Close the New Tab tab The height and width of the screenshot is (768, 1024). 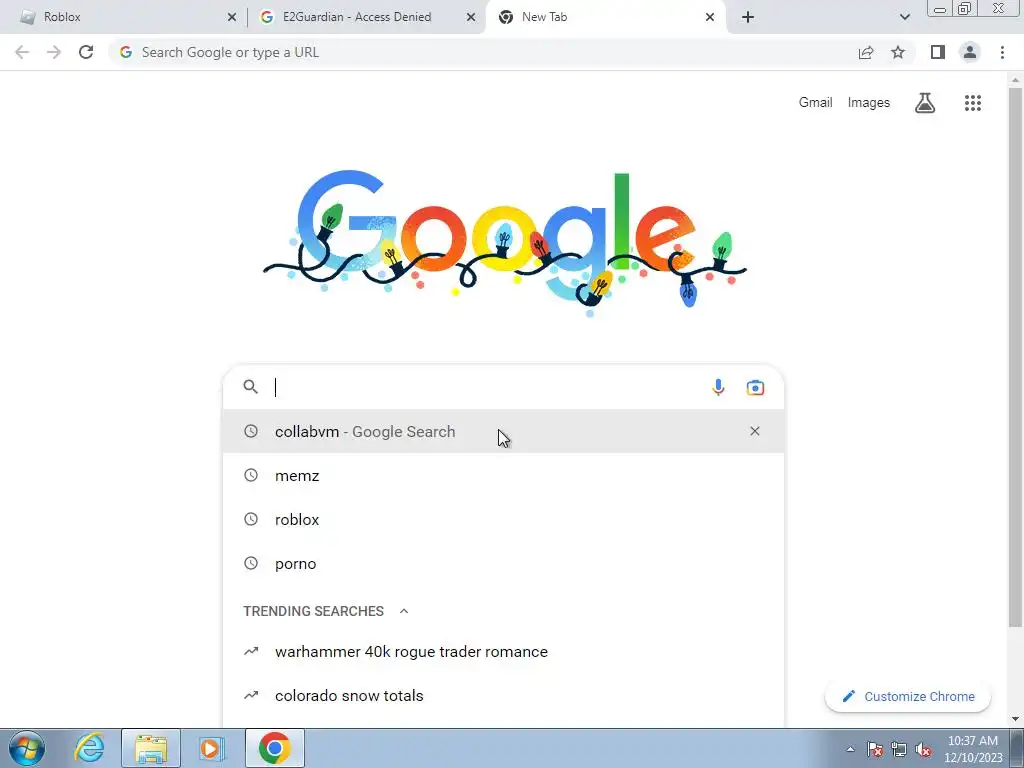click(710, 17)
